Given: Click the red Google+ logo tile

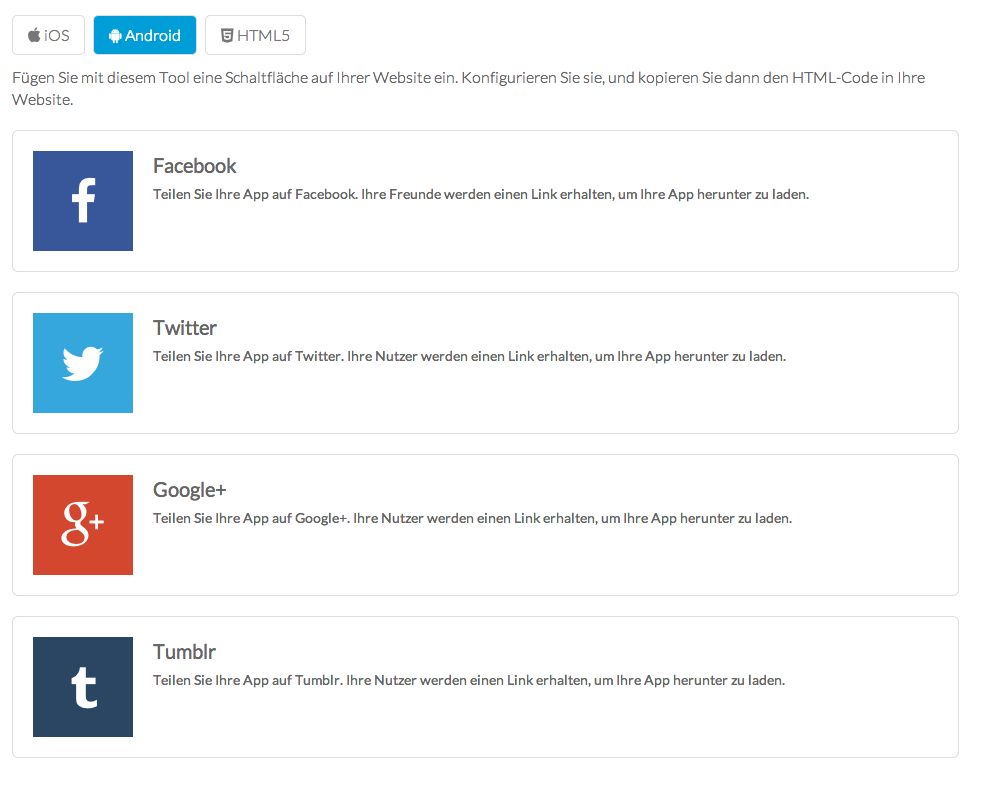Looking at the screenshot, I should point(83,525).
